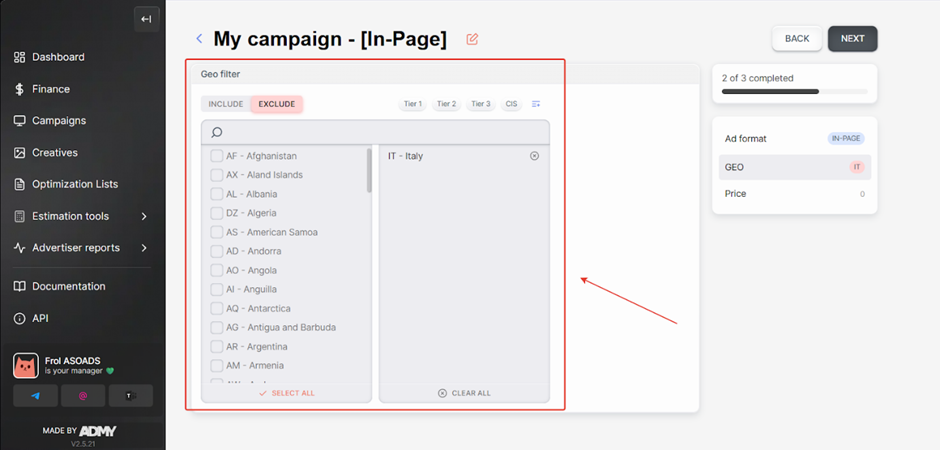Open the Campaigns menu item
The width and height of the screenshot is (940, 450).
click(59, 121)
